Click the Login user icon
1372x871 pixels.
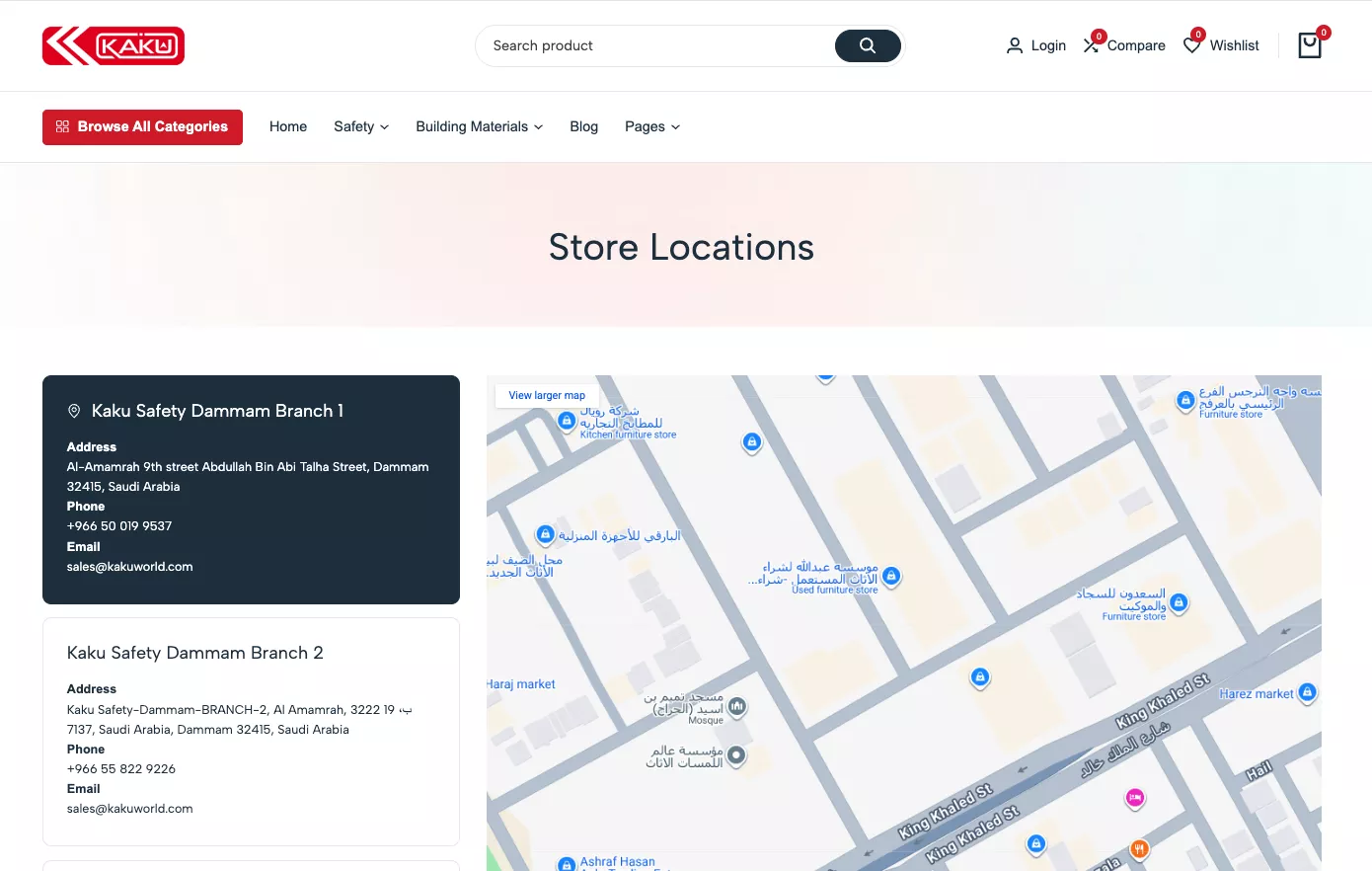coord(1015,45)
